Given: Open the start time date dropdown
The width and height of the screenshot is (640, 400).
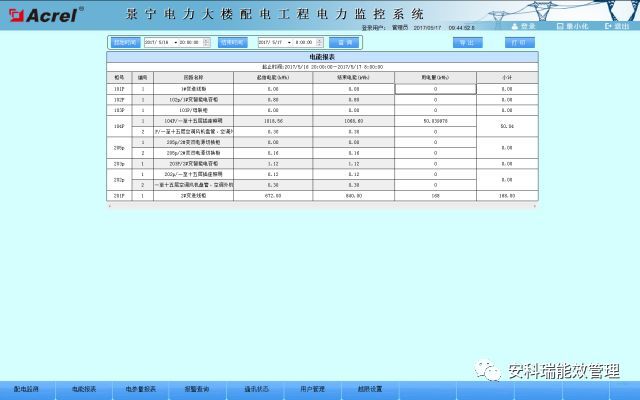Looking at the screenshot, I should pyautogui.click(x=178, y=43).
